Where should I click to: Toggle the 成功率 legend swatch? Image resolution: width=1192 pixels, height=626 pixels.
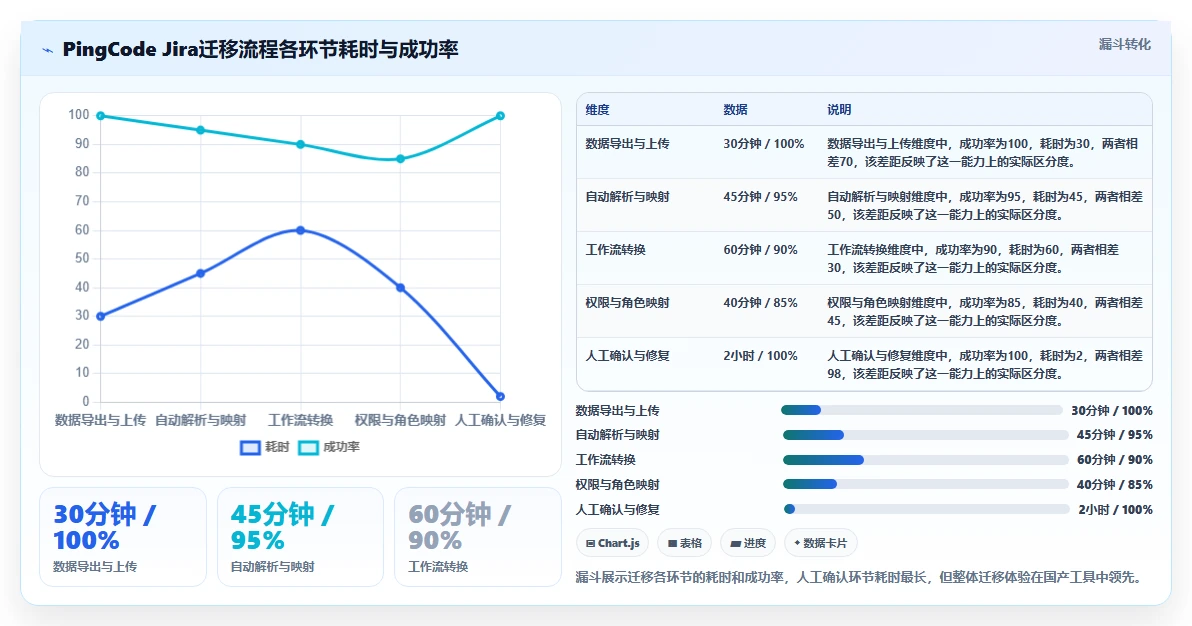click(x=308, y=447)
